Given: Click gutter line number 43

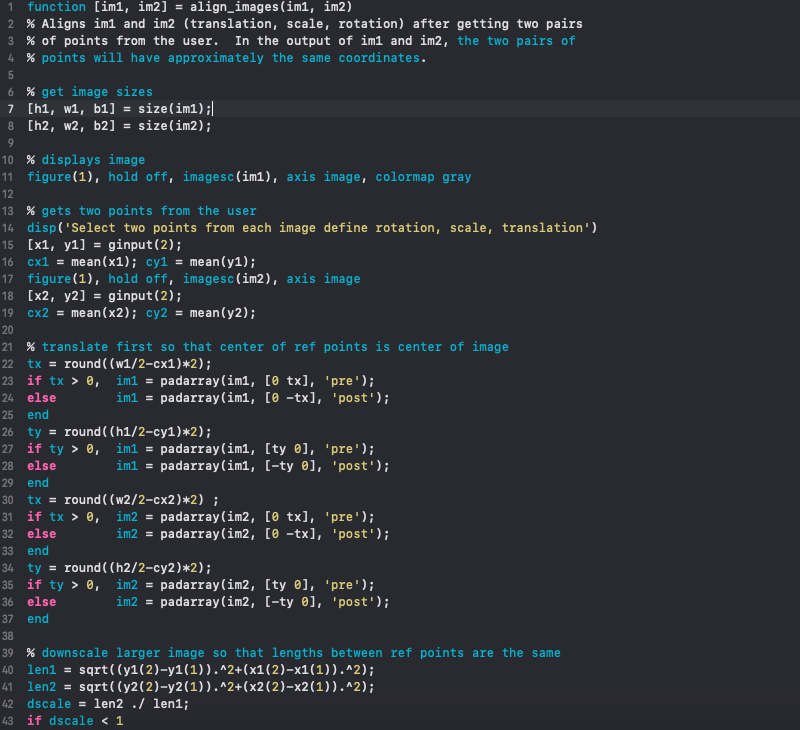Looking at the screenshot, I should (x=8, y=721).
